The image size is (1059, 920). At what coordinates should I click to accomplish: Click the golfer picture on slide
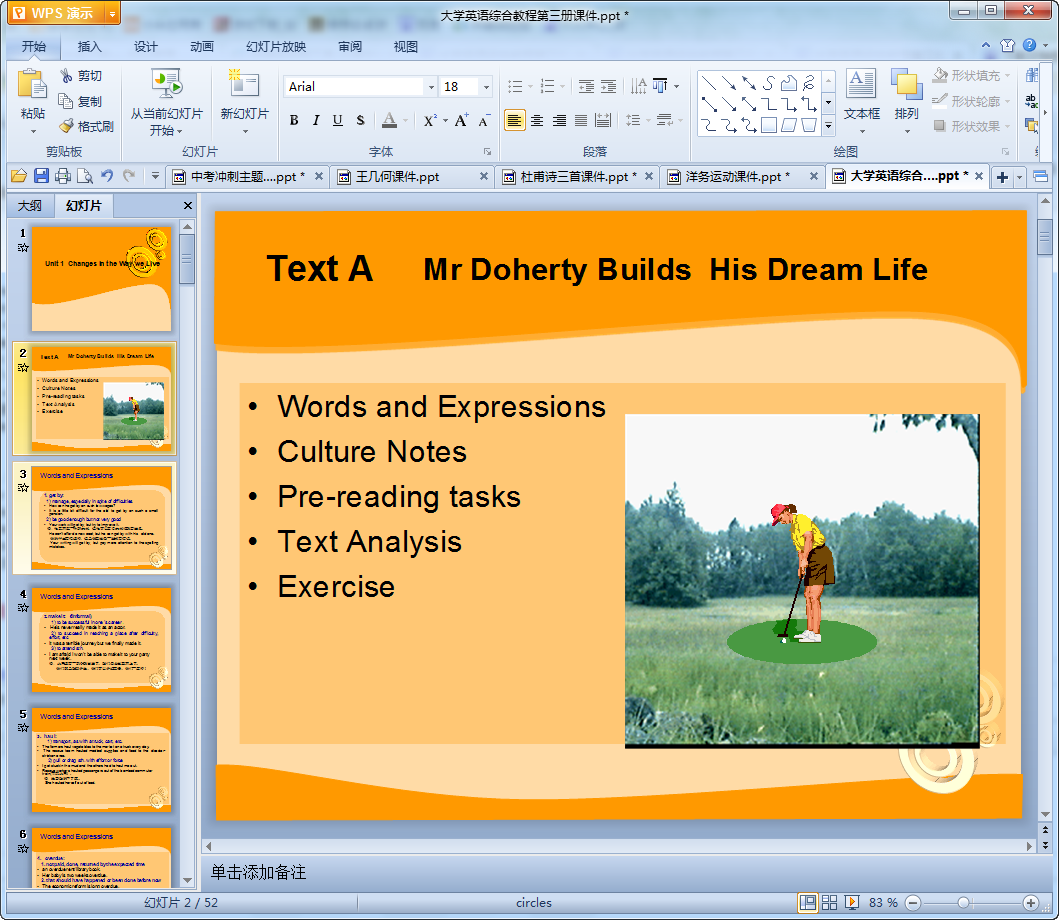tap(802, 580)
